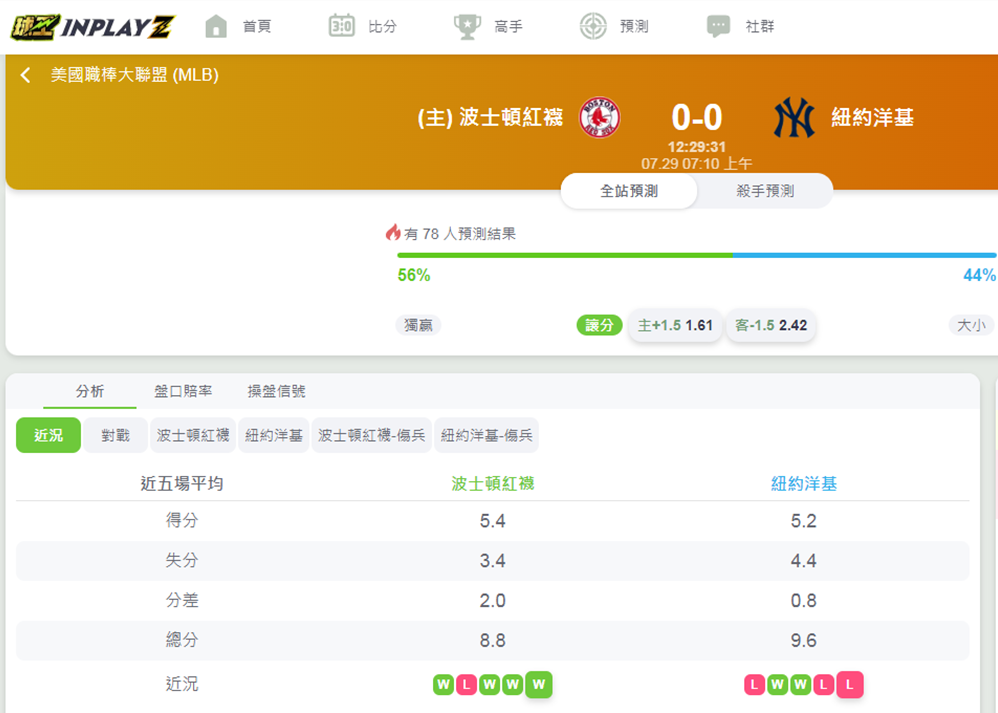998x713 pixels.
Task: Go back using the left chevron arrow
Action: tap(25, 75)
